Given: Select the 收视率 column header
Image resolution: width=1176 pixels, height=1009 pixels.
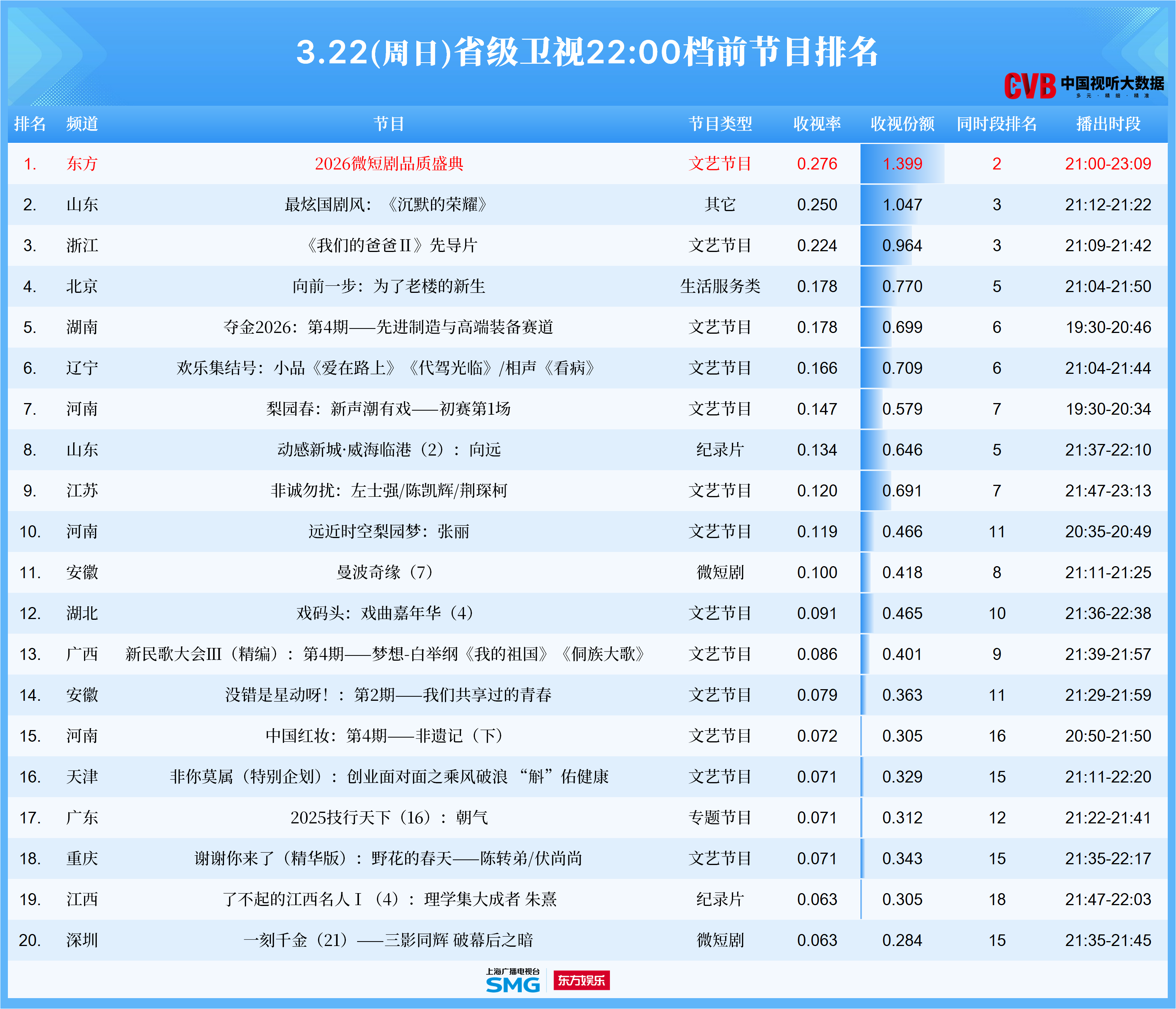Looking at the screenshot, I should pos(817,124).
